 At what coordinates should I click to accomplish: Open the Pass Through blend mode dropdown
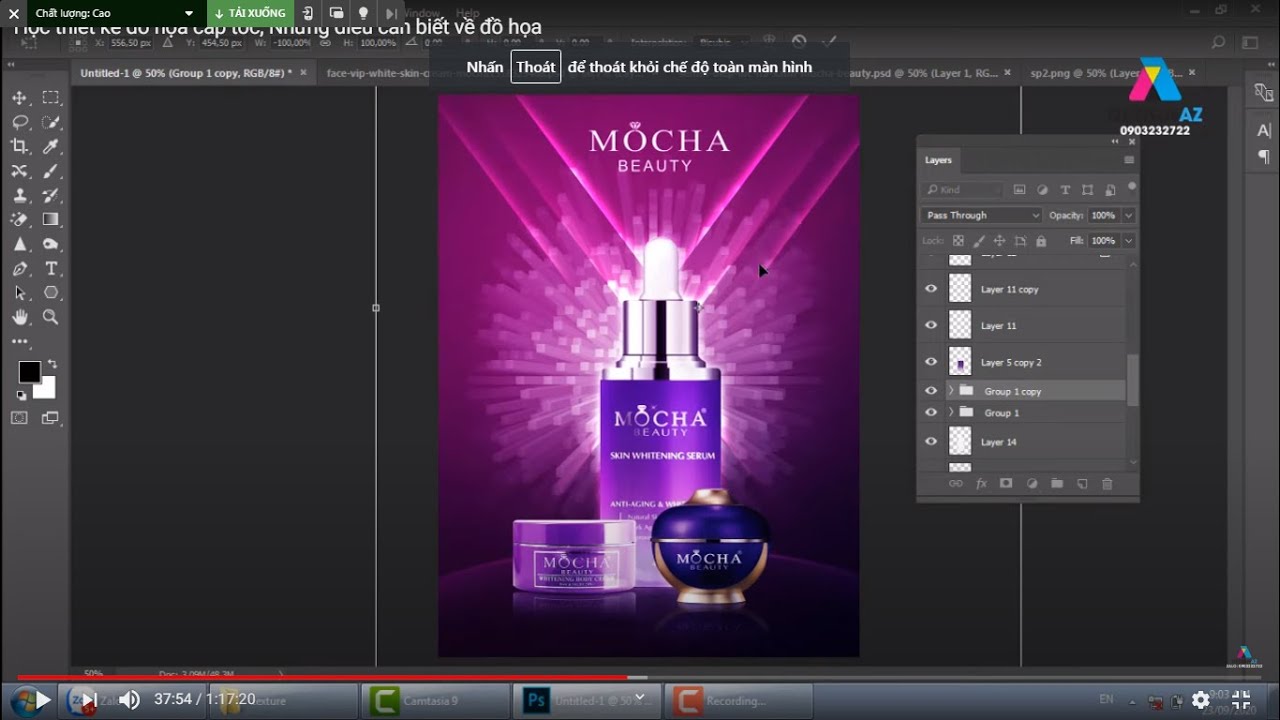click(981, 215)
